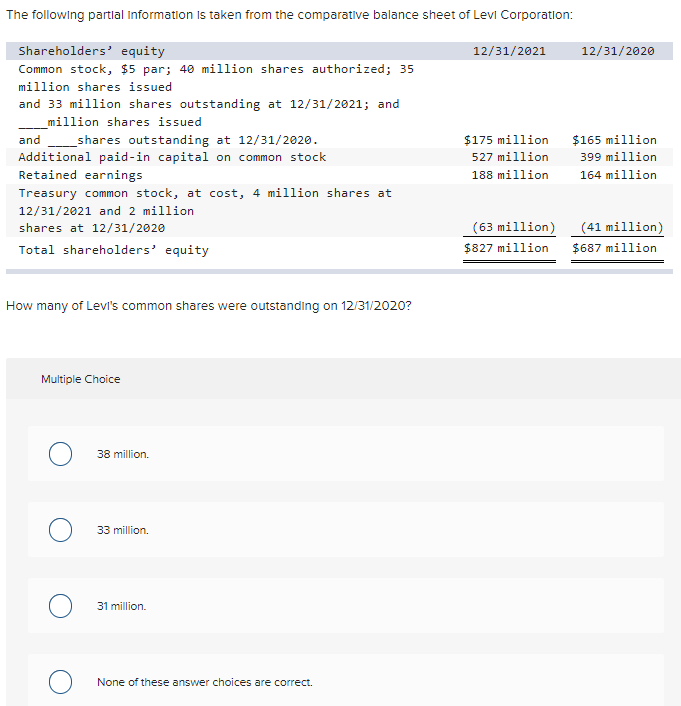
Task: Pick 'None of these answer choices are correct'
Action: 60,682
